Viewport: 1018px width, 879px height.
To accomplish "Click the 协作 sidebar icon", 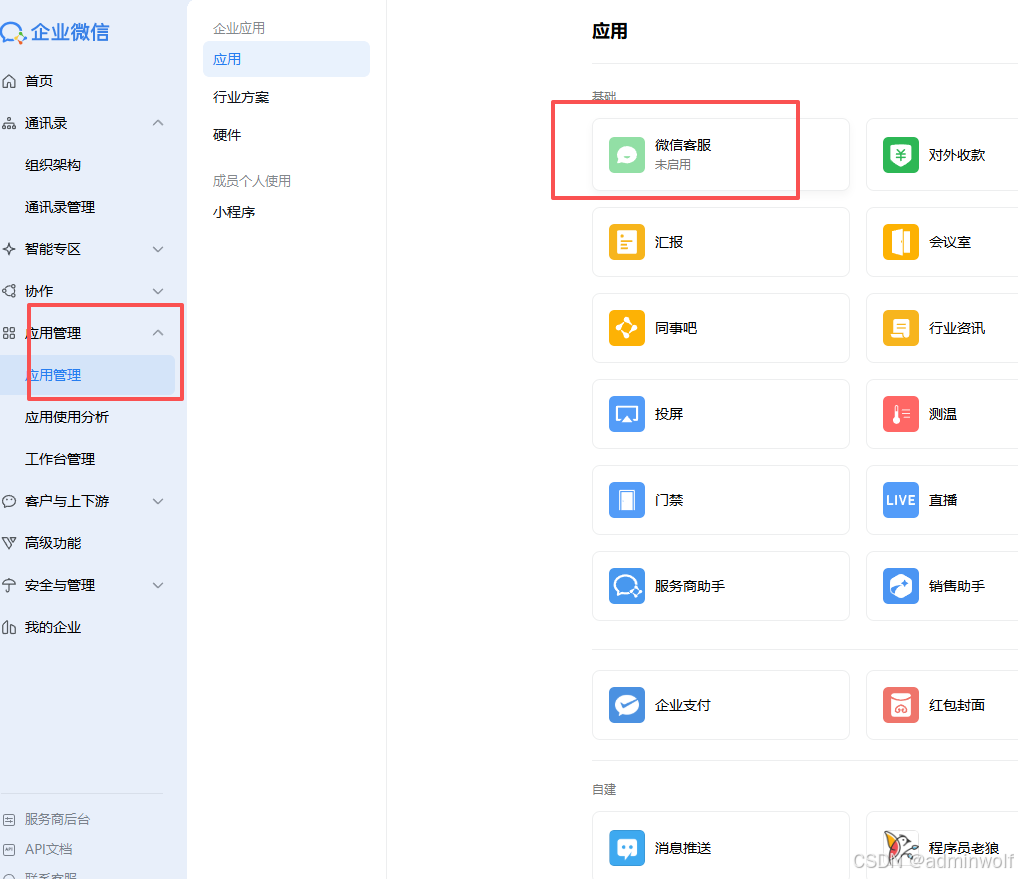I will (x=9, y=291).
